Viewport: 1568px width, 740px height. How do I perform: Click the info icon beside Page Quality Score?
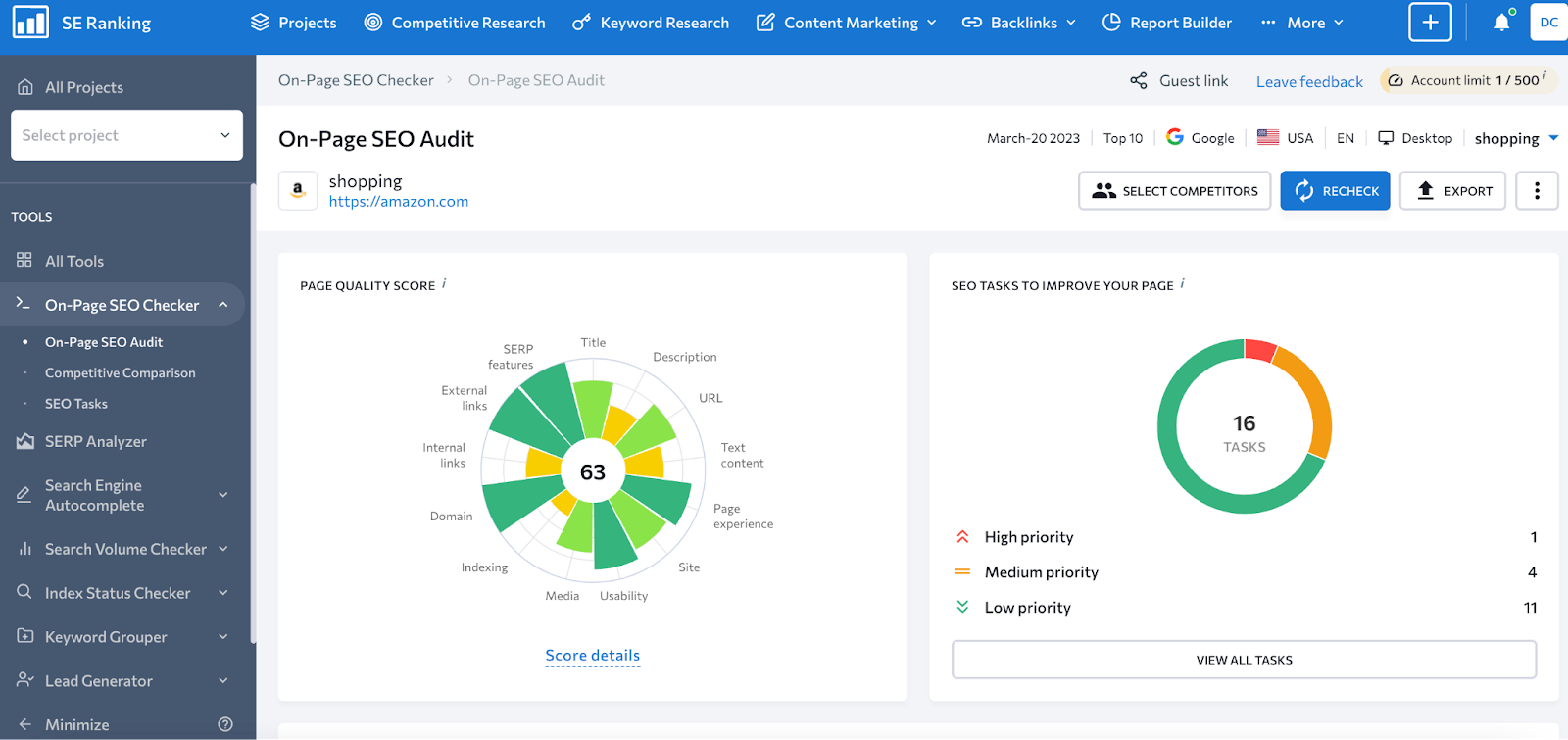(444, 283)
